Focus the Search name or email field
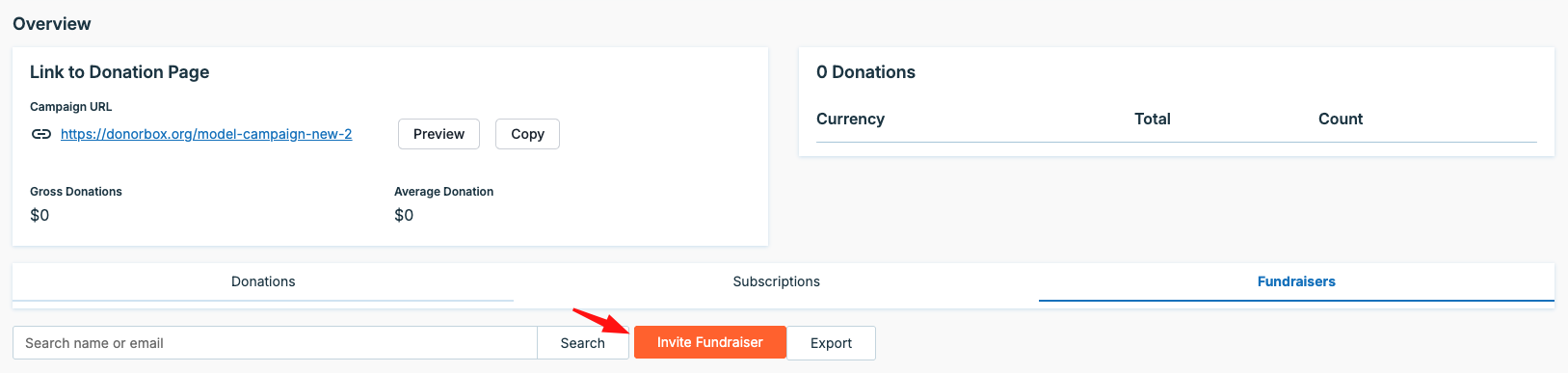 pyautogui.click(x=275, y=343)
